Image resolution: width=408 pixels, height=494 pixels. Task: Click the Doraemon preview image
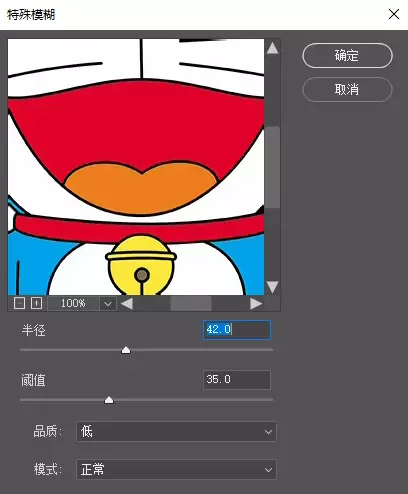[x=136, y=167]
